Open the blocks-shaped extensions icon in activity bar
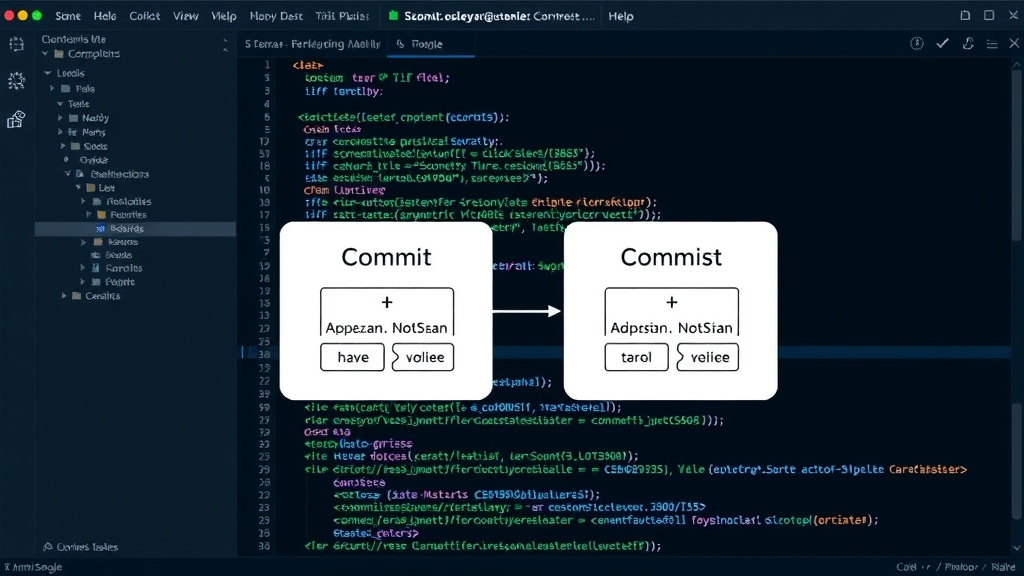Image resolution: width=1024 pixels, height=576 pixels. click(16, 119)
